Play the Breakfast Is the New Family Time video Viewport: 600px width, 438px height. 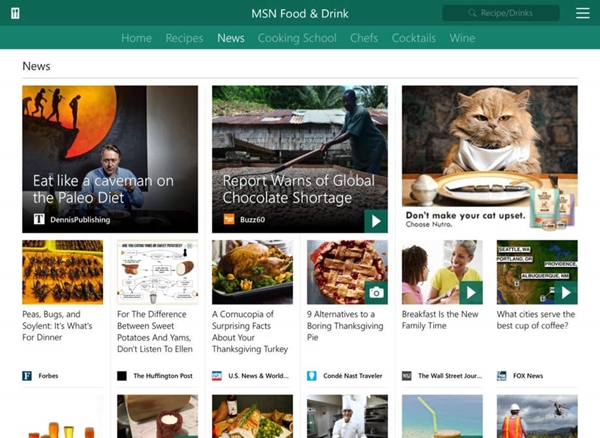click(x=471, y=293)
